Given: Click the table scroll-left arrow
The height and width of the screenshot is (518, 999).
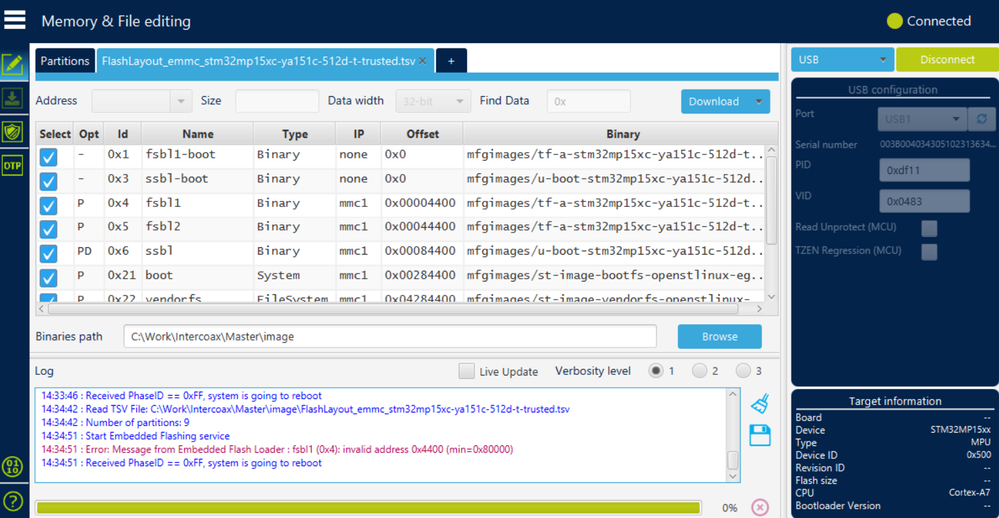Looking at the screenshot, I should pyautogui.click(x=41, y=309).
